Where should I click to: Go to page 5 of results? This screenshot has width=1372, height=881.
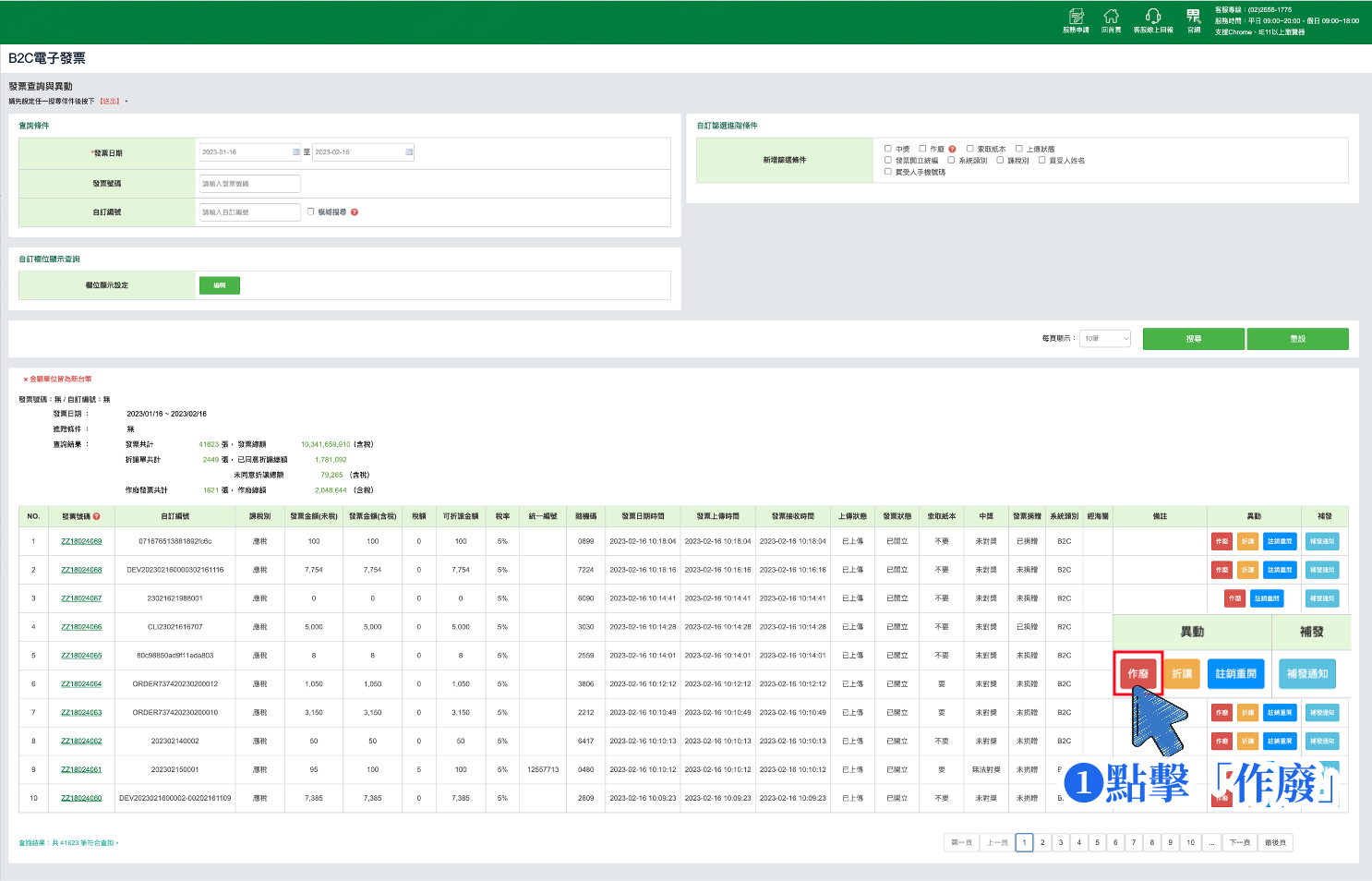[1097, 842]
